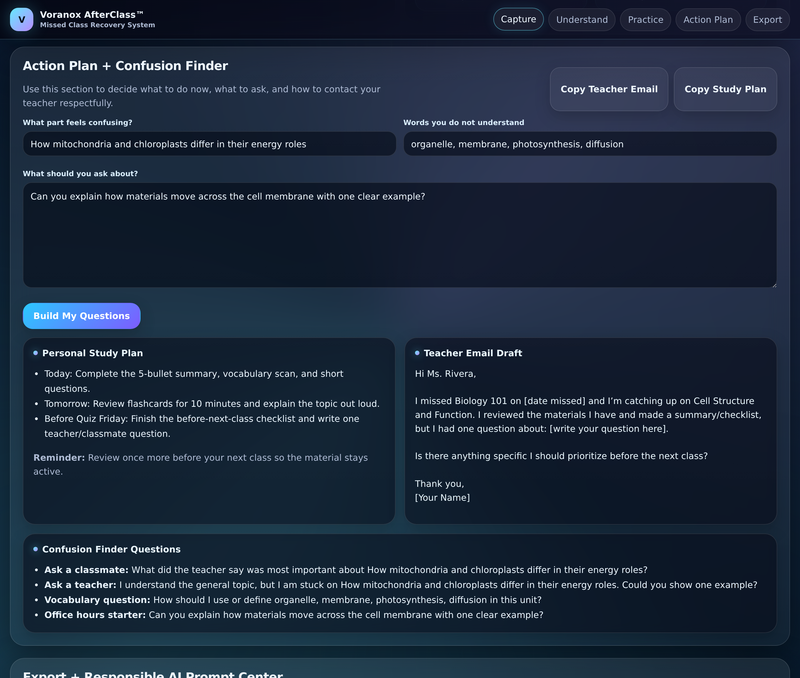
Task: Click into the 'What should you ask about?' textarea
Action: point(399,235)
